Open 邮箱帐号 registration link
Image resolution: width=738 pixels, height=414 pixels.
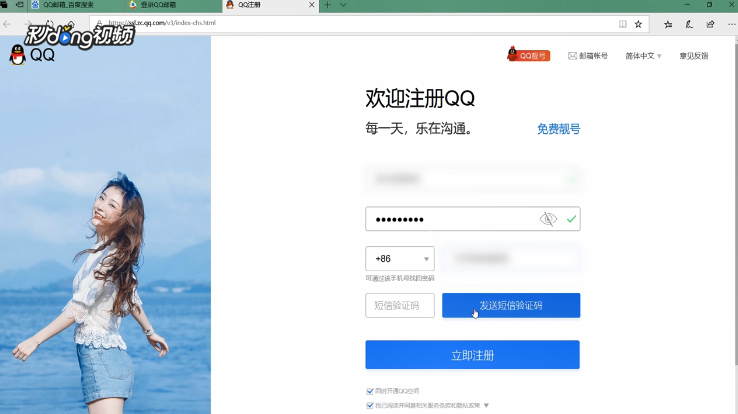tap(588, 56)
